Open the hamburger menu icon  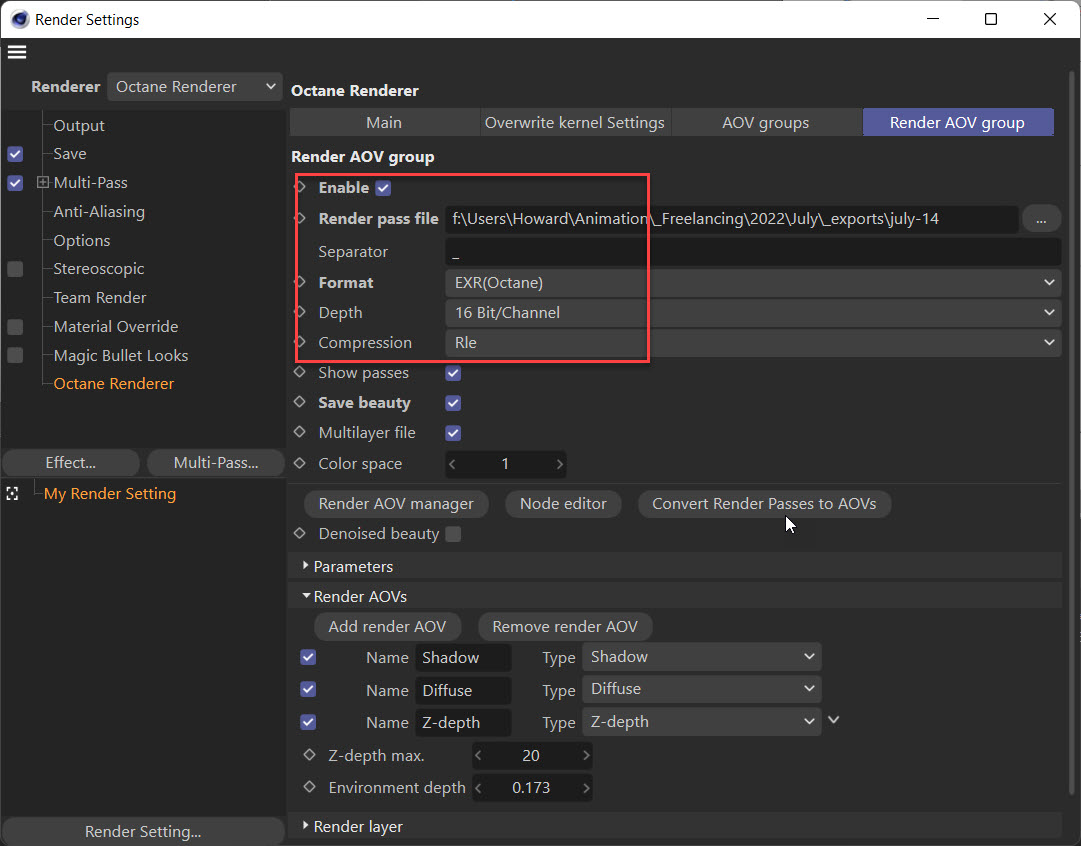tap(17, 52)
